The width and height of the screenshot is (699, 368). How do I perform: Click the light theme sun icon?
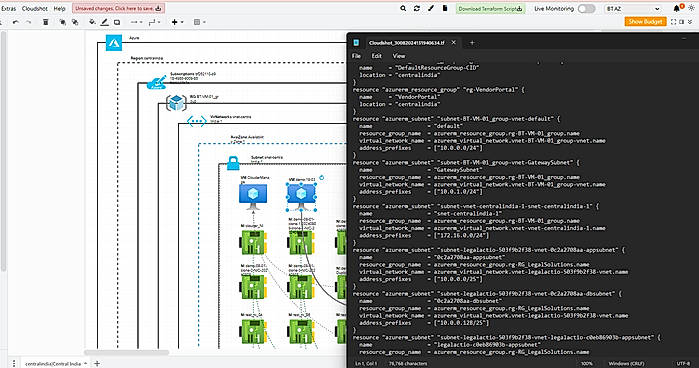coord(691,8)
